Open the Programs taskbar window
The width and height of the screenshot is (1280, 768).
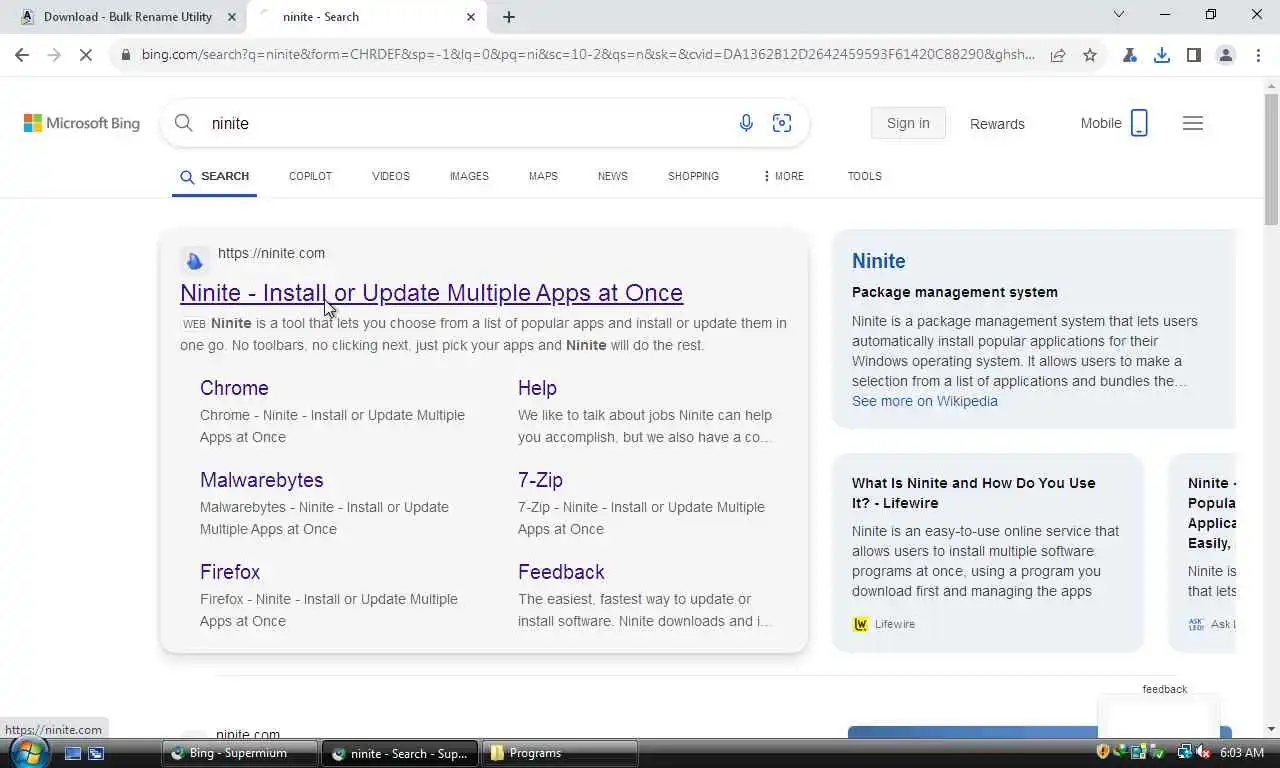560,753
